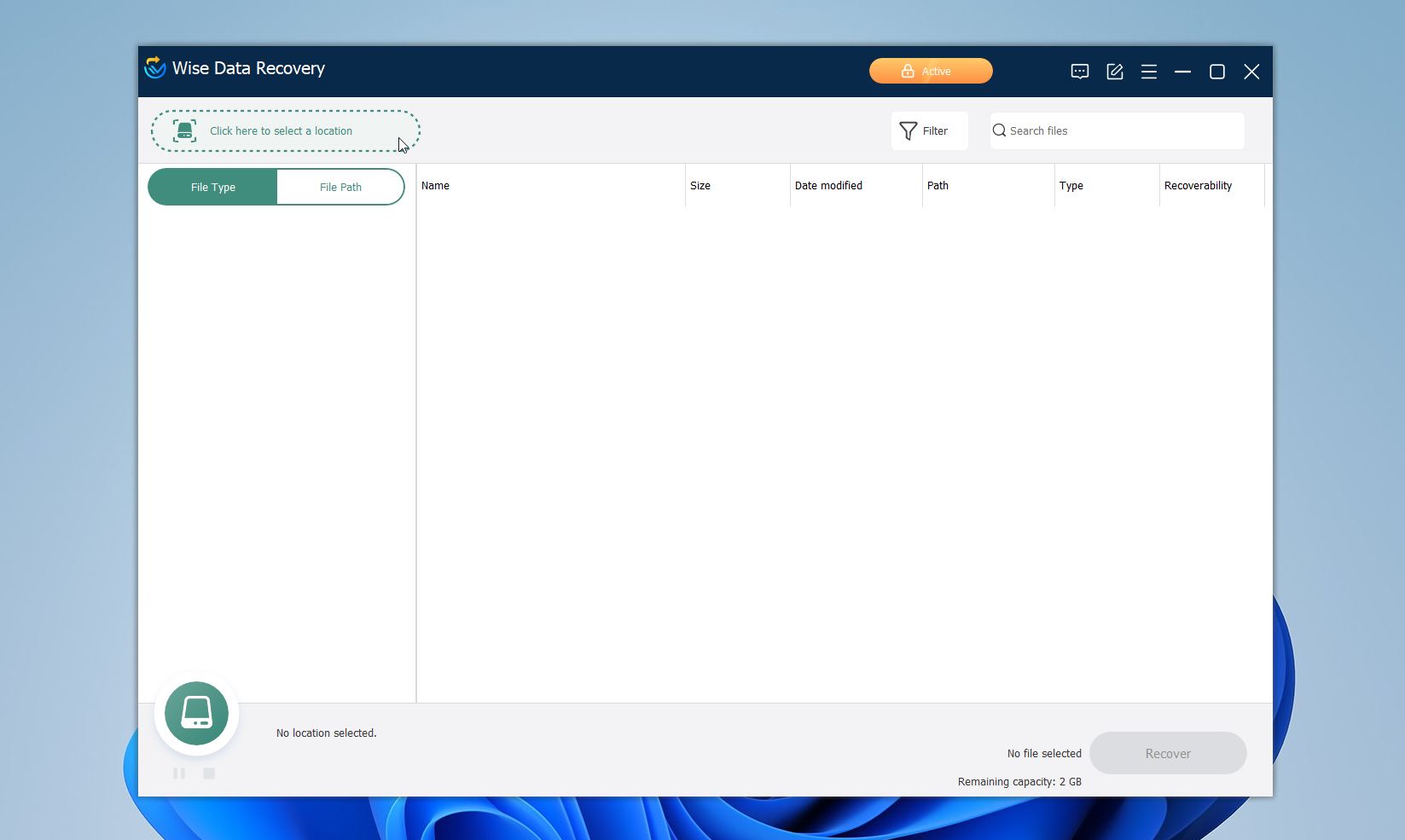Click the Filter funnel icon
The width and height of the screenshot is (1405, 840).
tap(909, 130)
